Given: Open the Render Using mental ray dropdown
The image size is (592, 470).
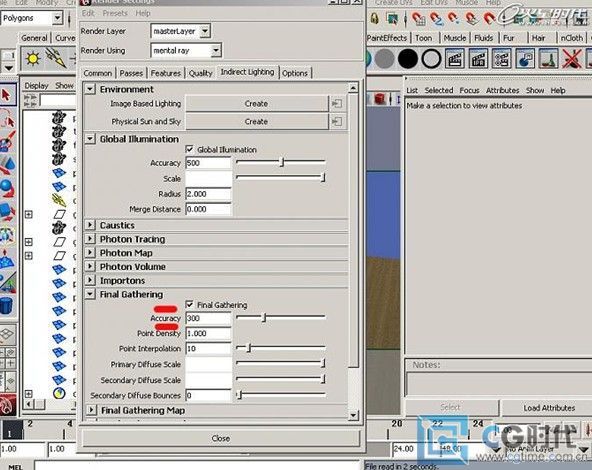Looking at the screenshot, I should [x=216, y=50].
